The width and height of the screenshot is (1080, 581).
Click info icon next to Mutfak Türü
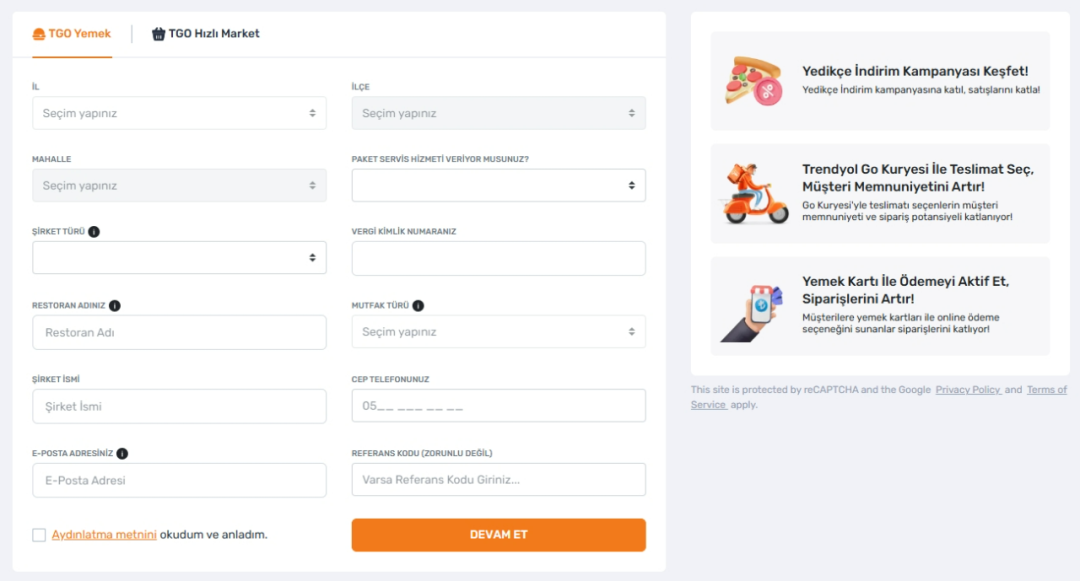[418, 306]
